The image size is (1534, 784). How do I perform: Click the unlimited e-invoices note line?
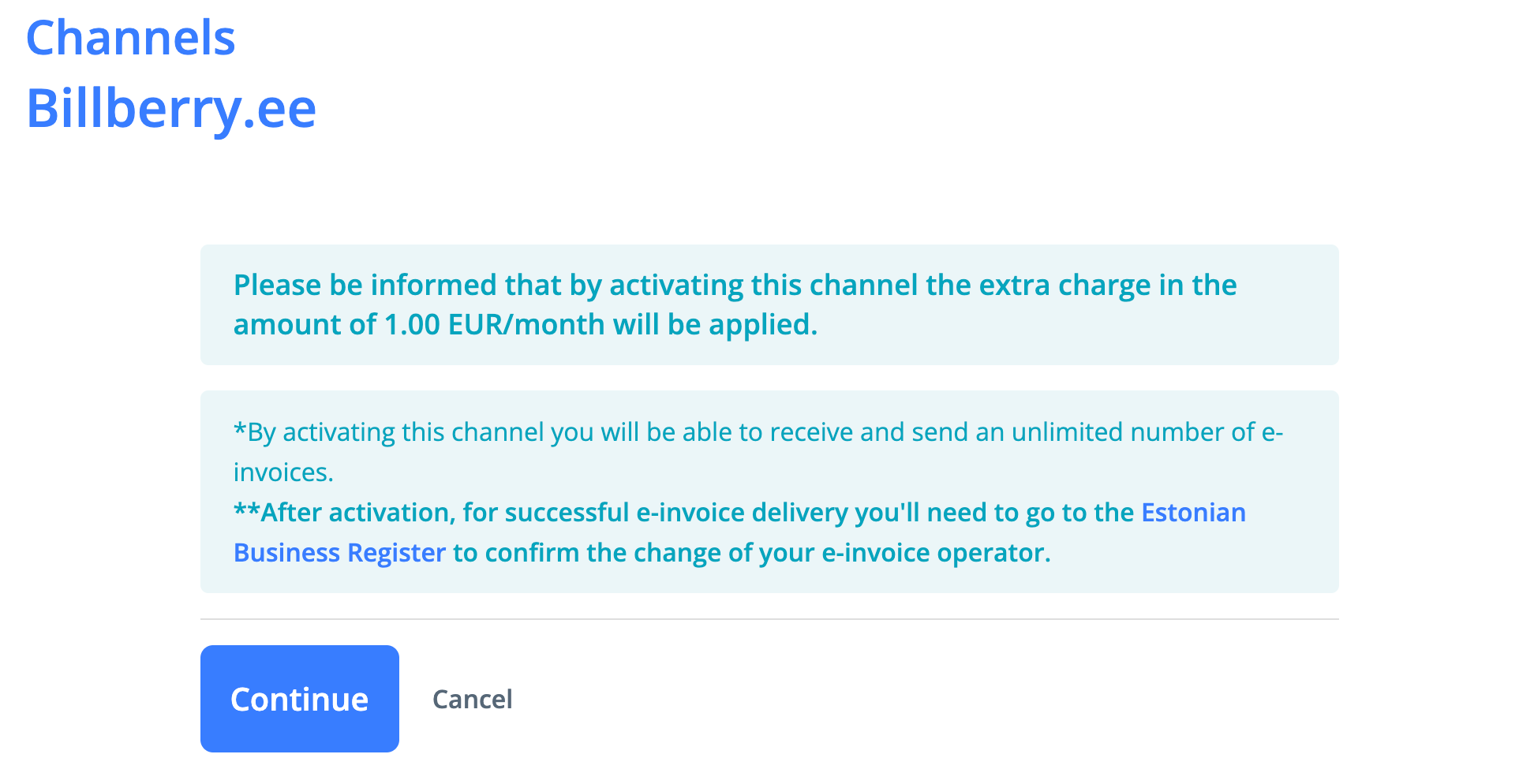[x=758, y=432]
